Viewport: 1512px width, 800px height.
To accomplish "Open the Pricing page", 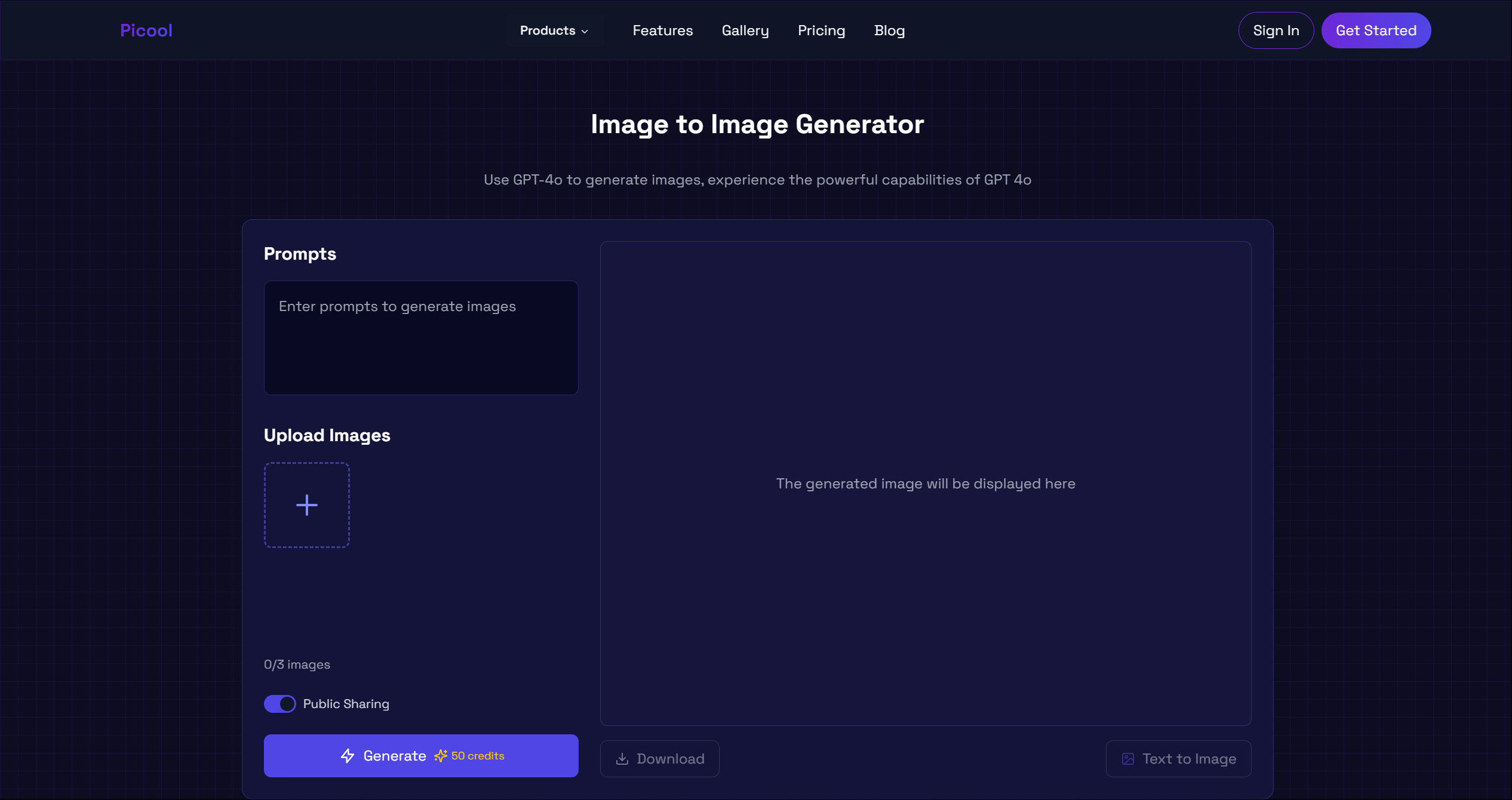I will (821, 30).
